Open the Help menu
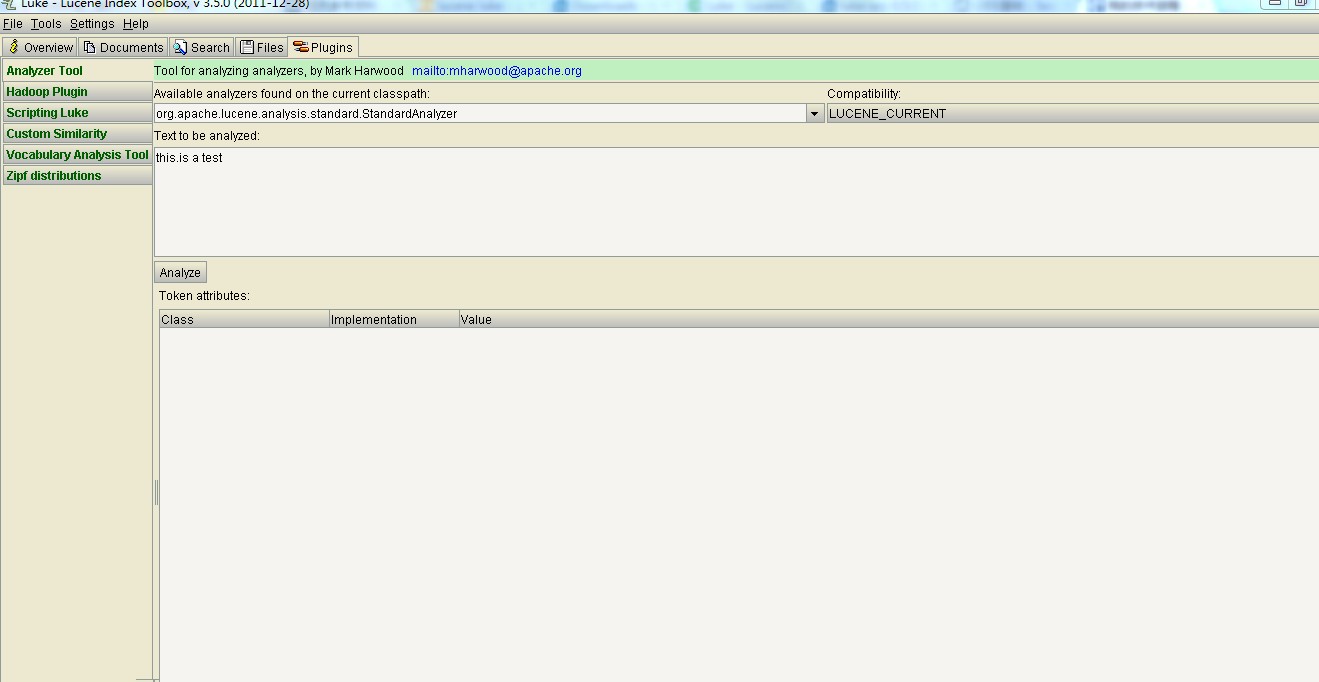 136,23
